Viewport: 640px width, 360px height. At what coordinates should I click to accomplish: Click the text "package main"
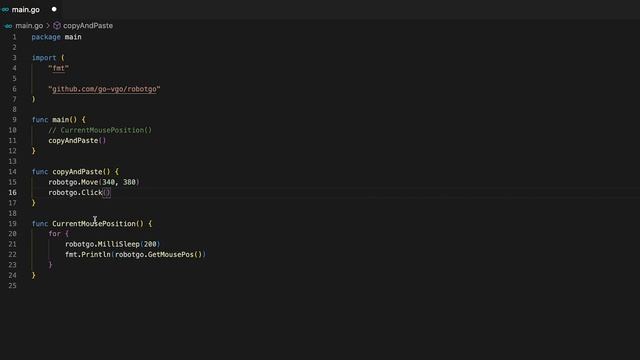coord(56,37)
